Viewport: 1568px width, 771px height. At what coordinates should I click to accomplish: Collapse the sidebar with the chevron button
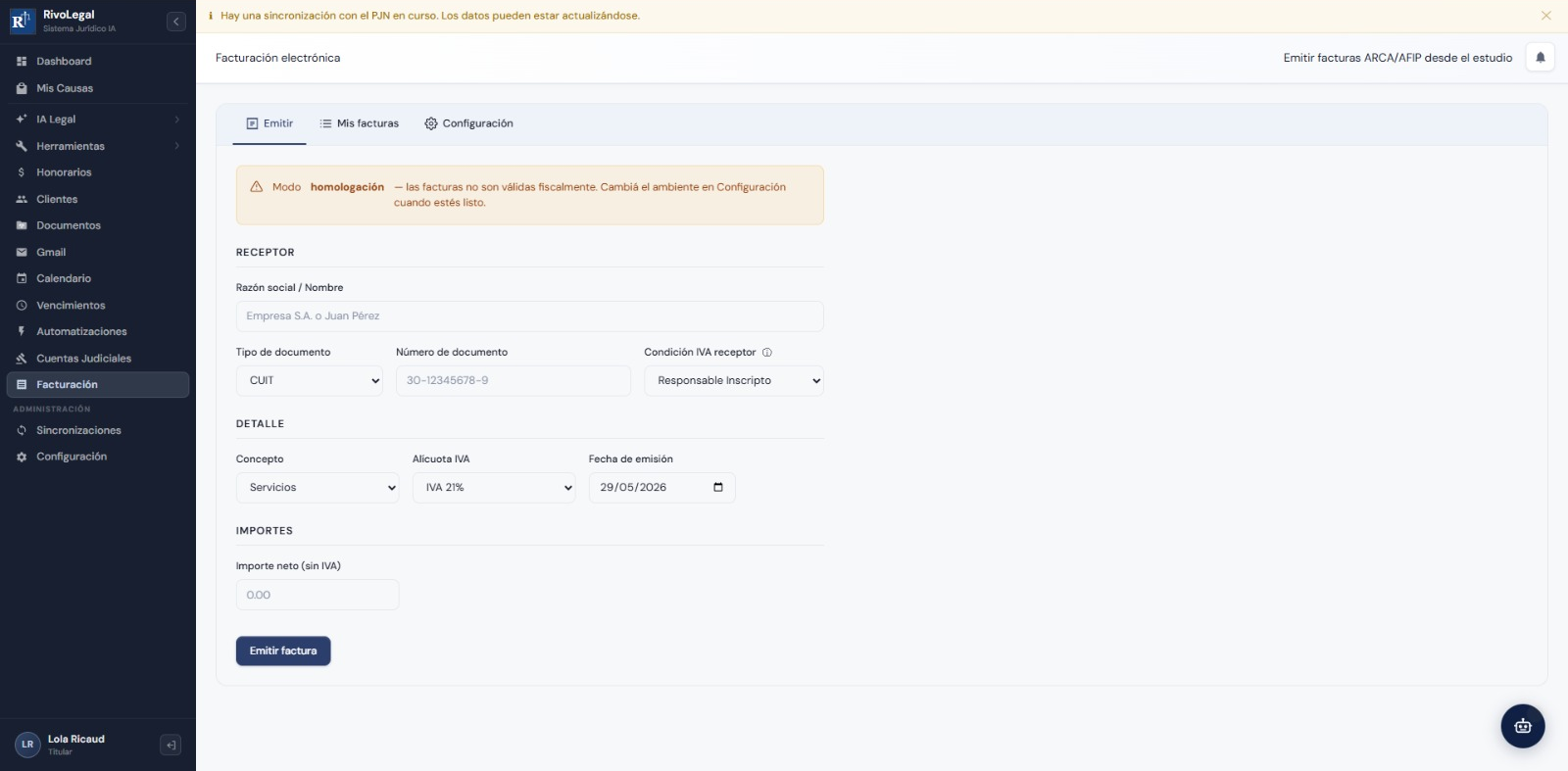176,22
